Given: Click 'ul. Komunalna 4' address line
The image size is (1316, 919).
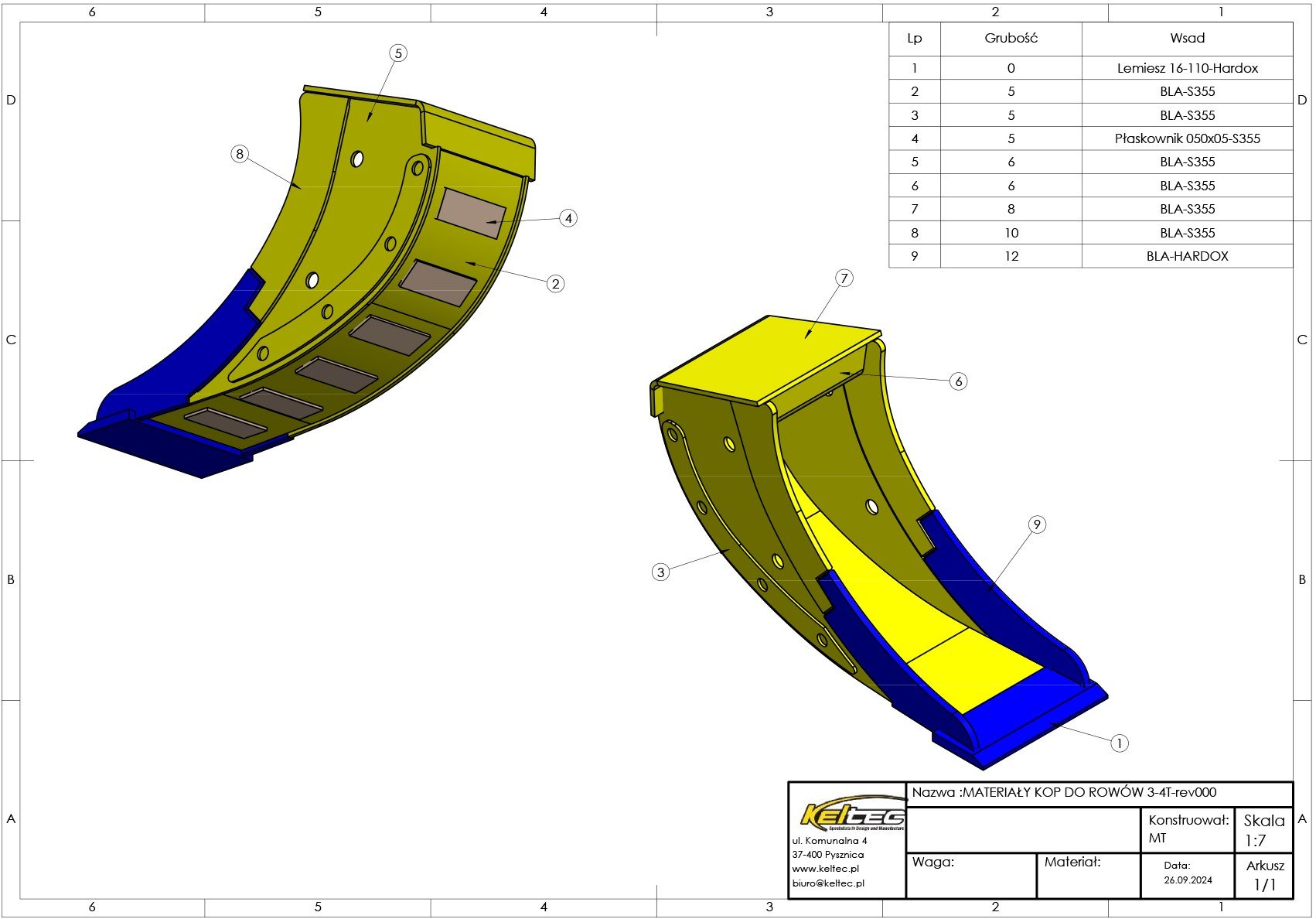Looking at the screenshot, I should click(830, 841).
